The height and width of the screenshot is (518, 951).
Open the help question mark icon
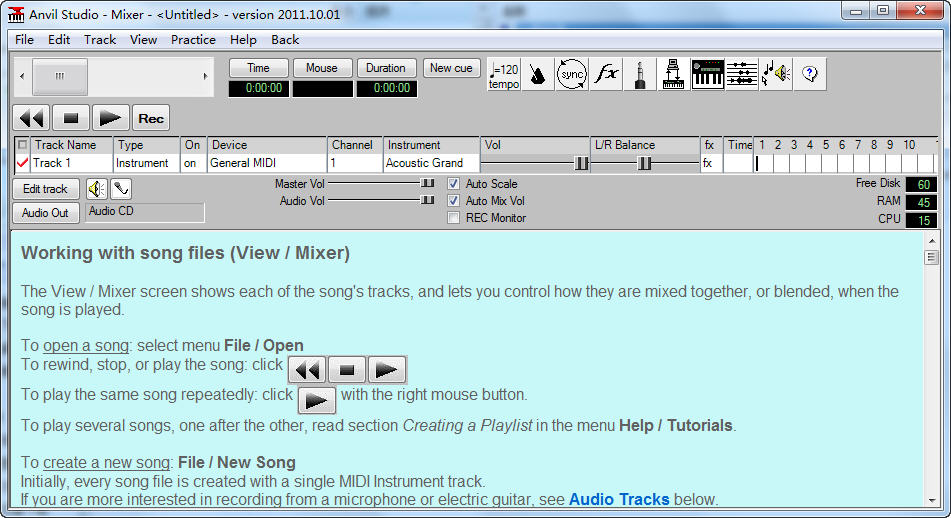[x=810, y=75]
